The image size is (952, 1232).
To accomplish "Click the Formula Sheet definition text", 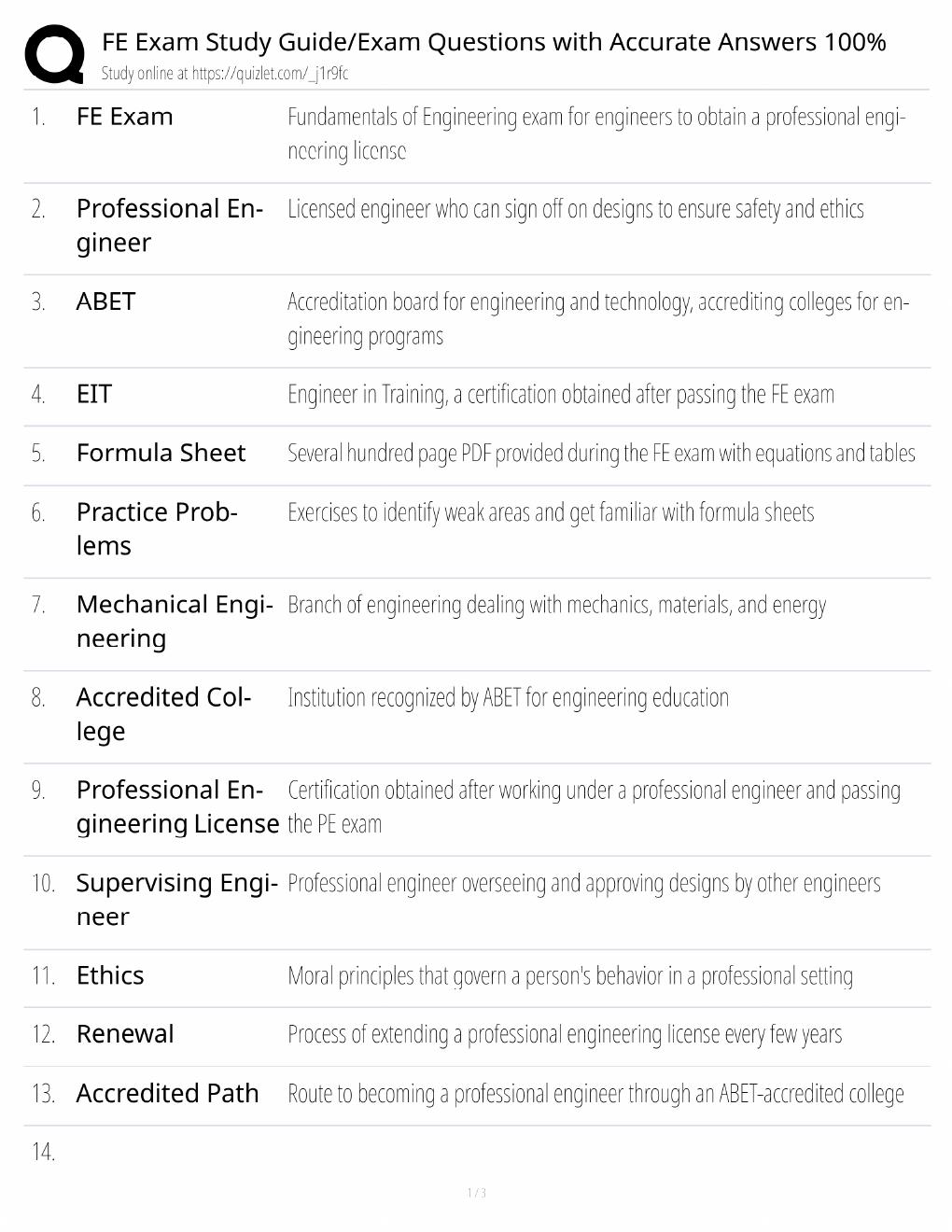I will (x=601, y=454).
